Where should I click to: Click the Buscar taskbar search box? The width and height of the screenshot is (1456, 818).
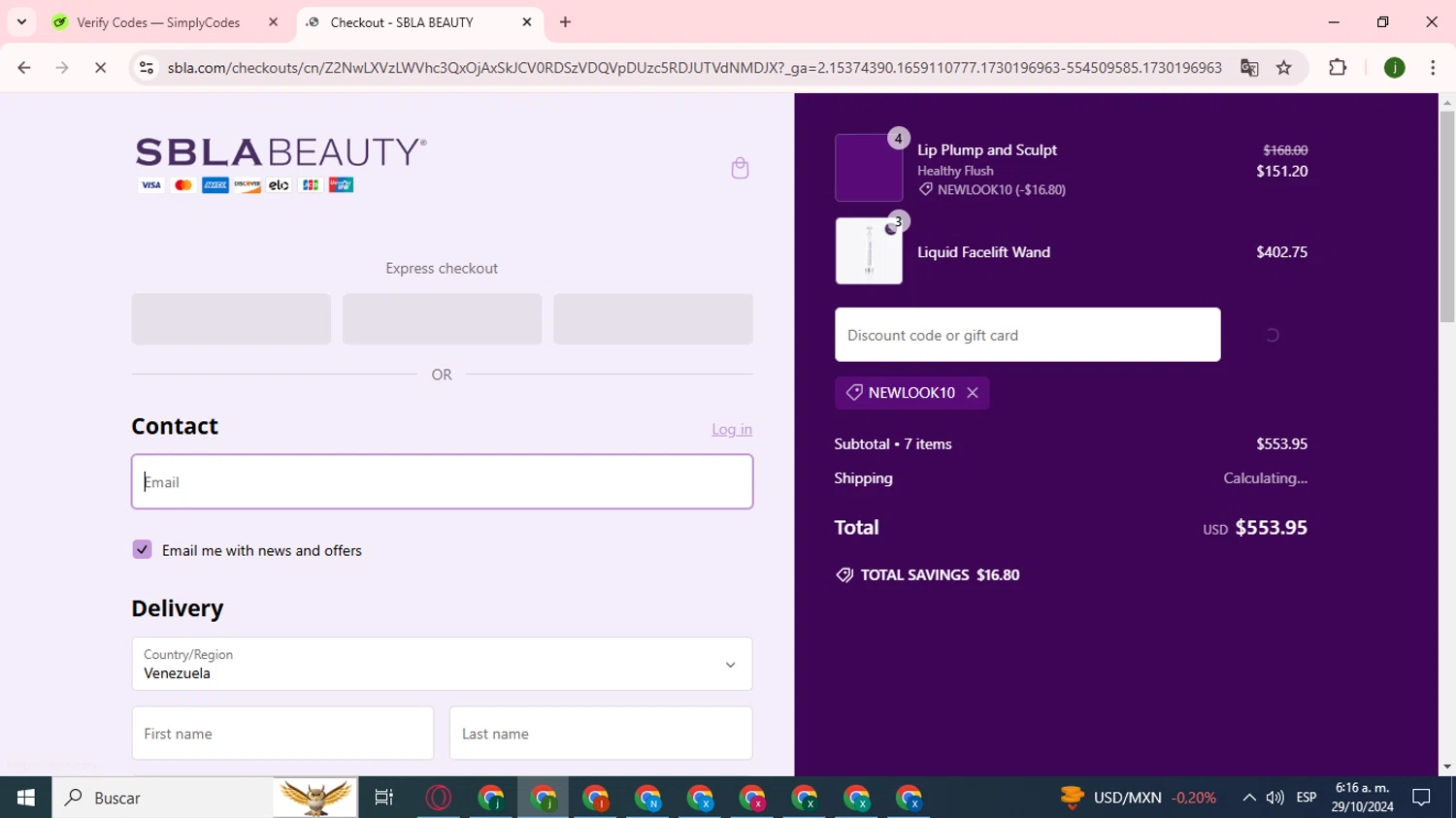205,798
